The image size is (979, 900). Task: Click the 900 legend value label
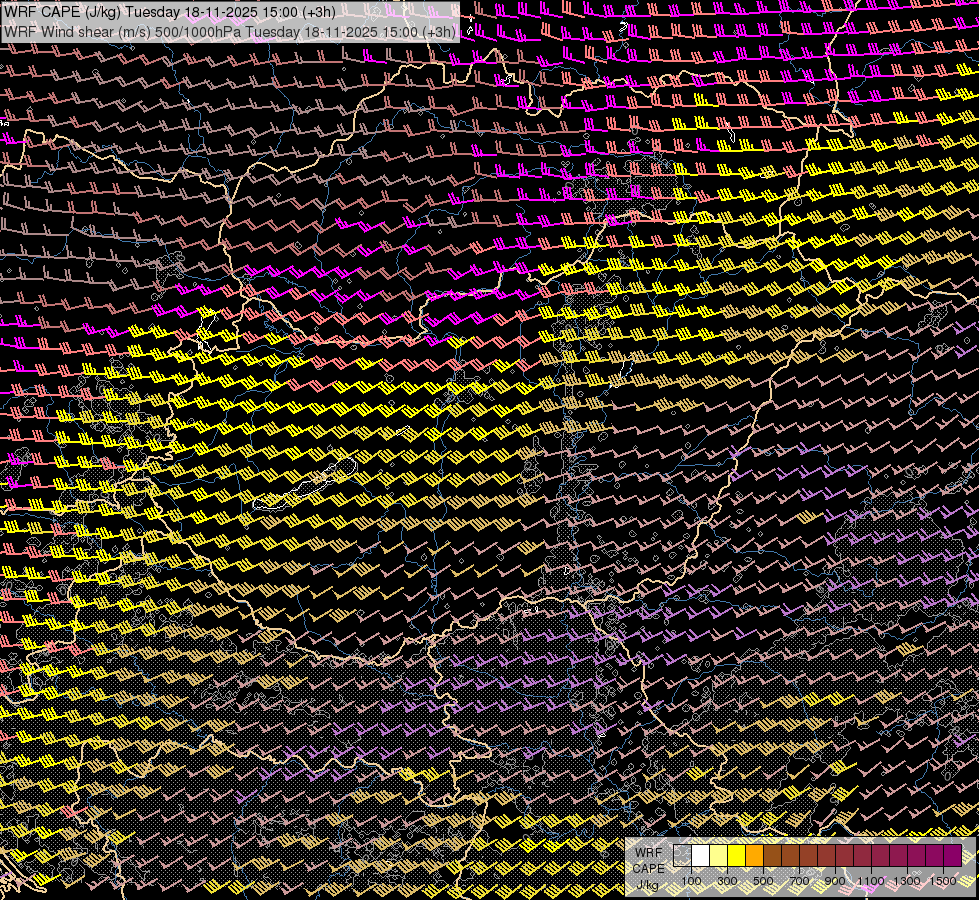[x=835, y=881]
